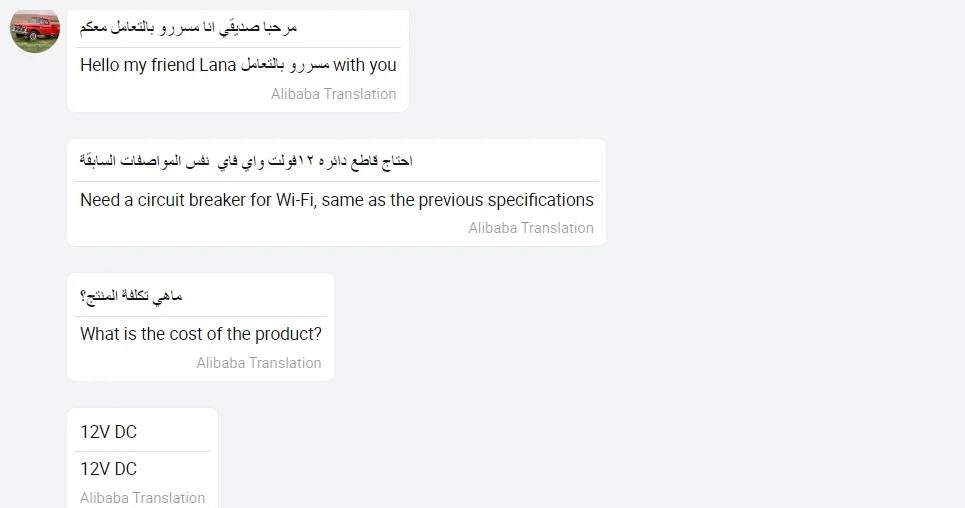Click 'Need a circuit breaker for Wi-Fi' translation
Image resolution: width=965 pixels, height=508 pixels.
pos(177,200)
